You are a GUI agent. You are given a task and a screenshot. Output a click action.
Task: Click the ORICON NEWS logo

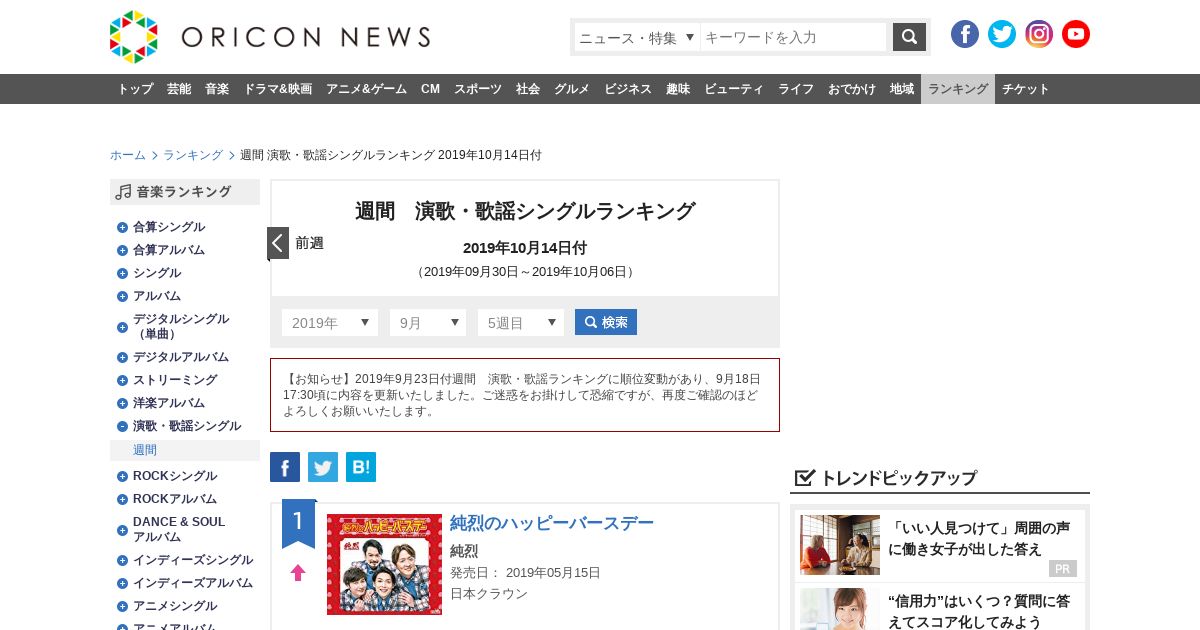pyautogui.click(x=270, y=37)
